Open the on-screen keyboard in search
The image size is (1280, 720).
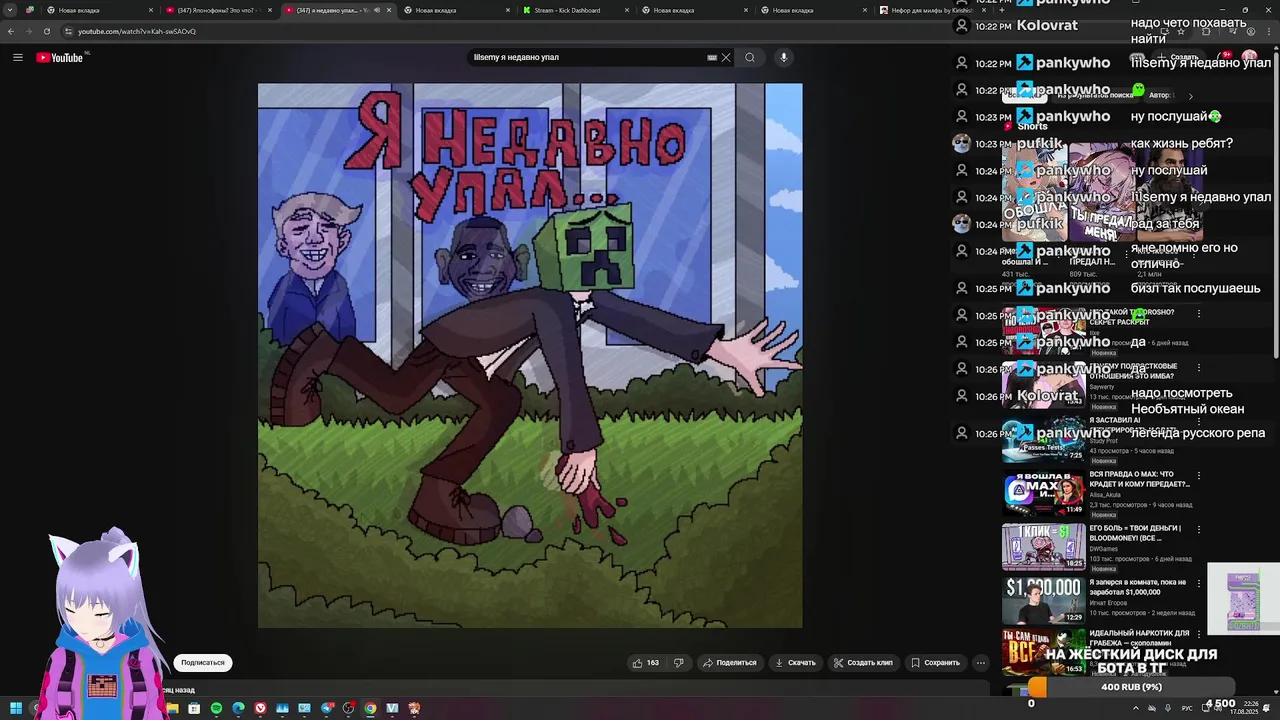tap(712, 57)
